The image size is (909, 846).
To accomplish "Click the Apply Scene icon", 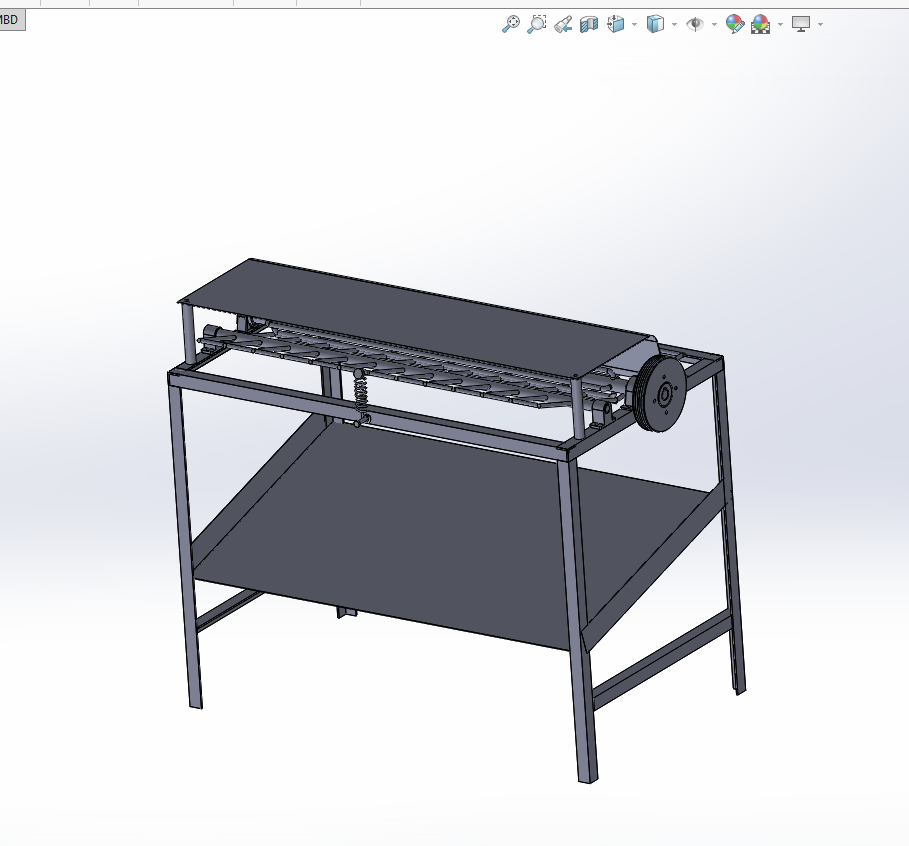I will (x=761, y=24).
